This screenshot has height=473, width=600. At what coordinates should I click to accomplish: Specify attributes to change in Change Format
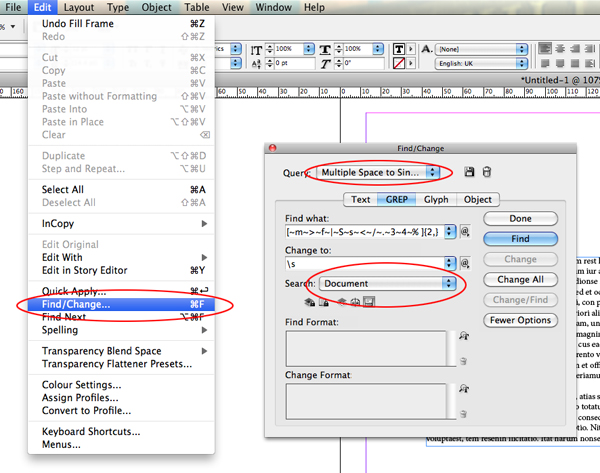tap(464, 389)
